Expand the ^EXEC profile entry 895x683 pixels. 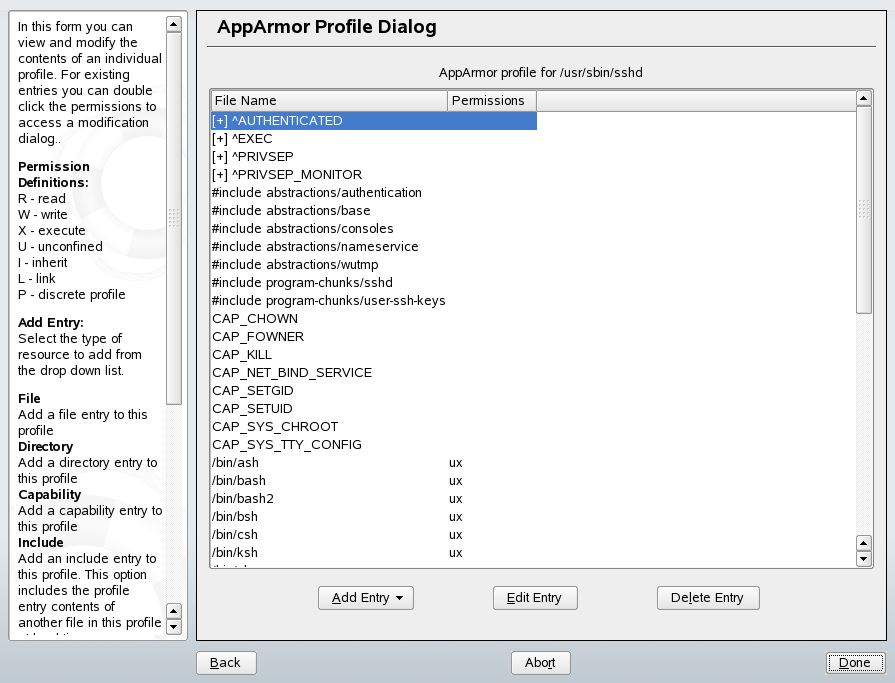click(218, 138)
